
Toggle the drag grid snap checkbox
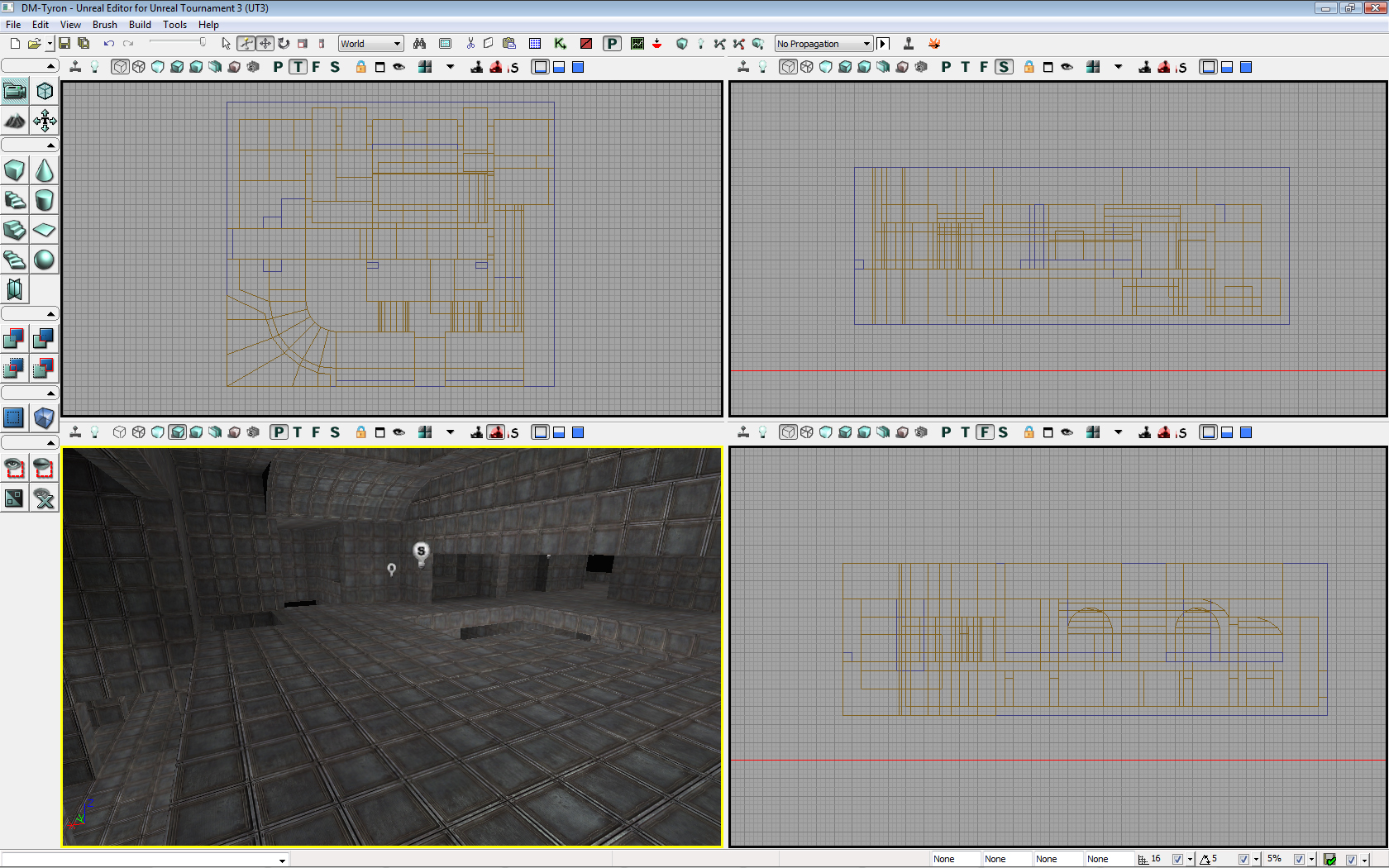point(1177,859)
